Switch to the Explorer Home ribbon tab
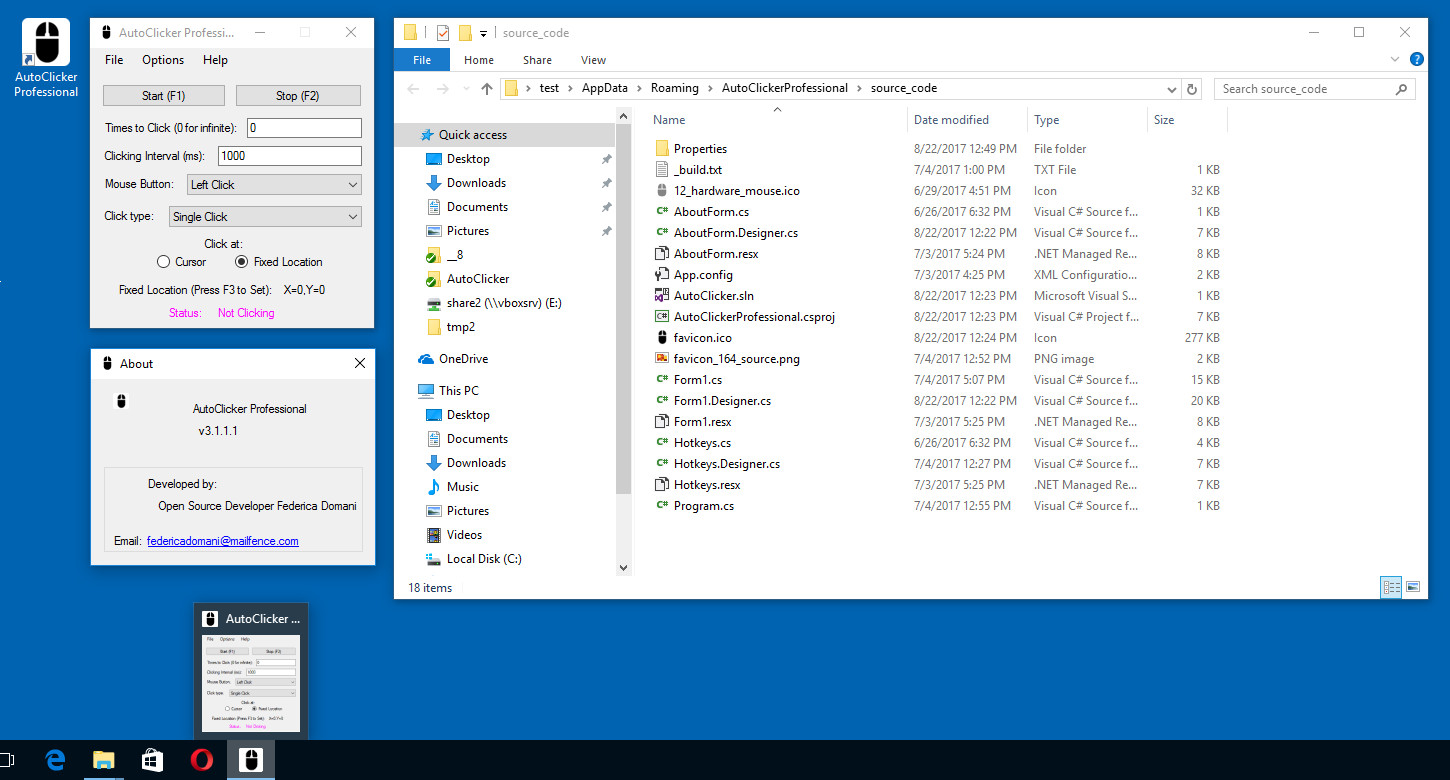 click(479, 60)
